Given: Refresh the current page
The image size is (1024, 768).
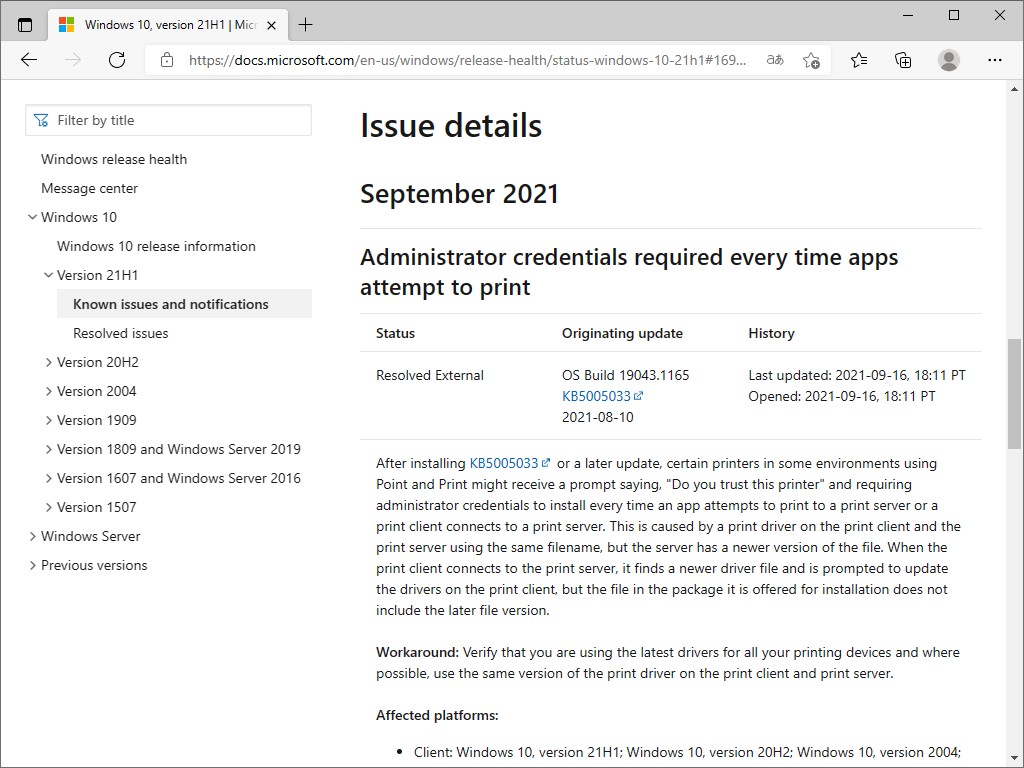Looking at the screenshot, I should [117, 59].
